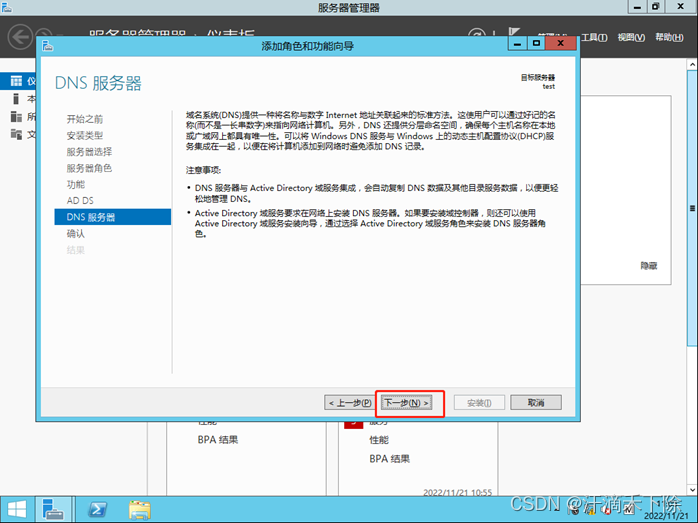Open File Explorer from the taskbar

click(140, 509)
